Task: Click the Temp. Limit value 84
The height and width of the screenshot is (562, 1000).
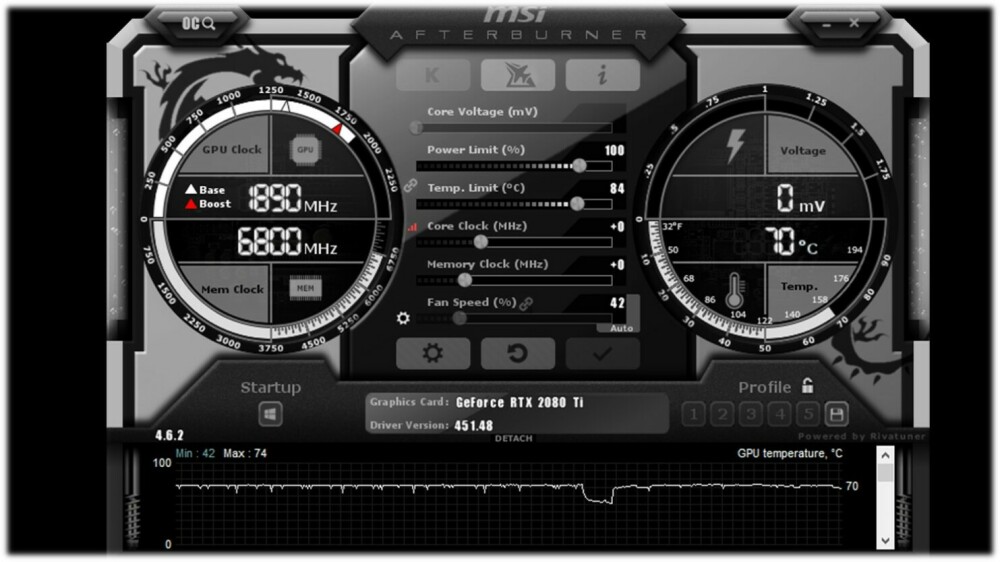Action: coord(617,189)
